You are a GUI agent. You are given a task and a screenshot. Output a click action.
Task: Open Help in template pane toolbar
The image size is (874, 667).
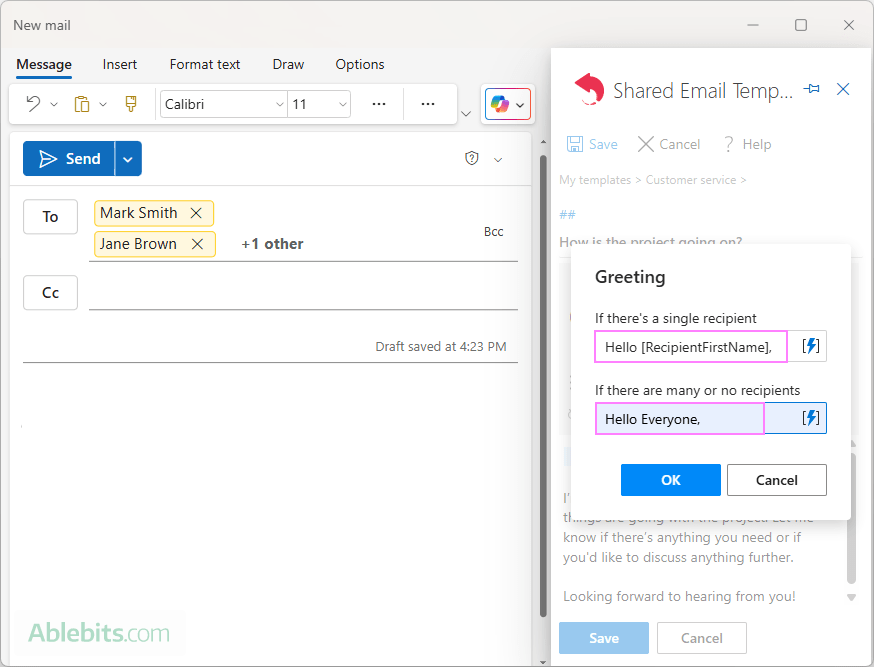[747, 144]
